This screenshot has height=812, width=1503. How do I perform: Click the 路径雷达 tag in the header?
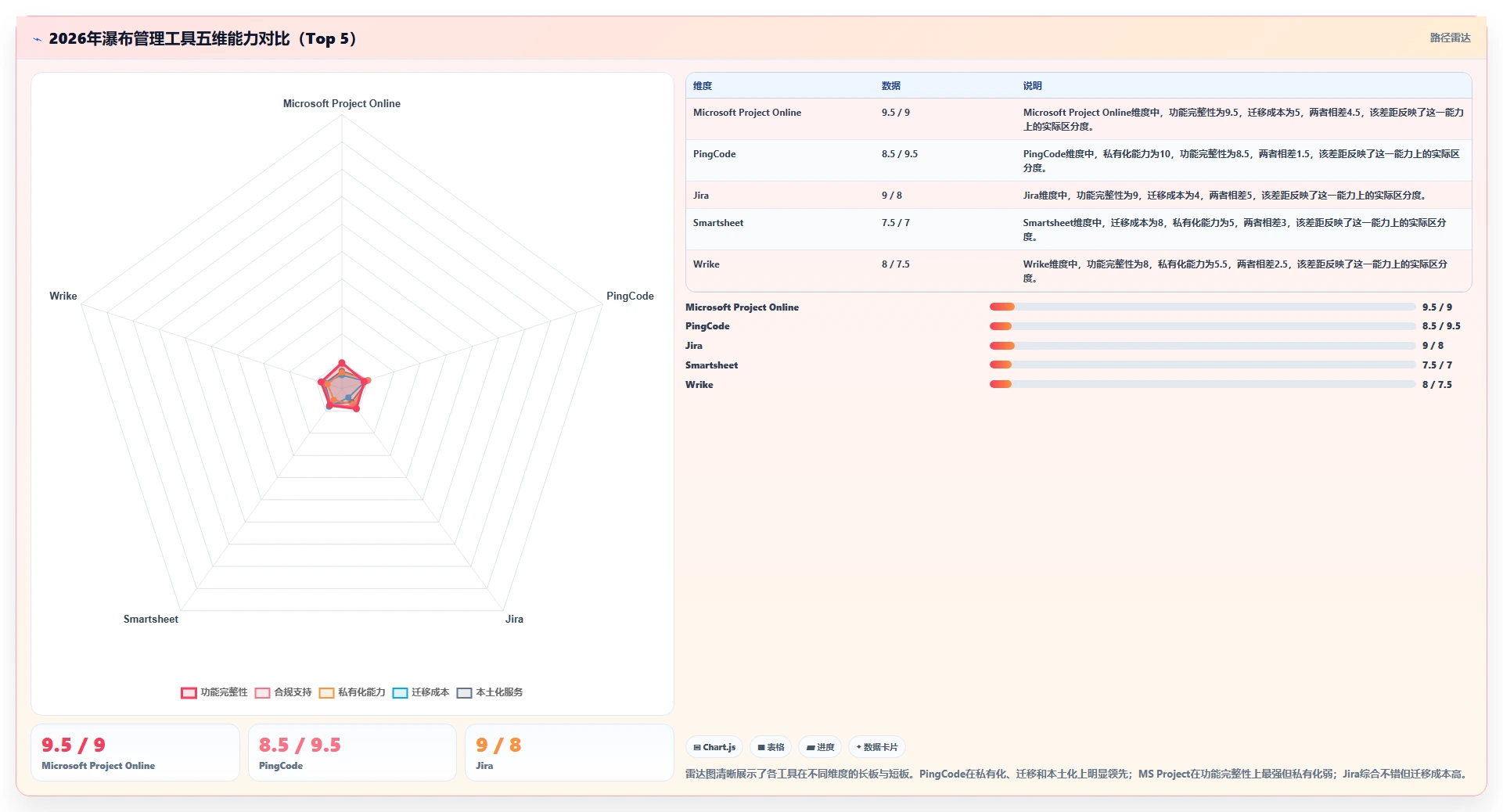coord(1450,38)
